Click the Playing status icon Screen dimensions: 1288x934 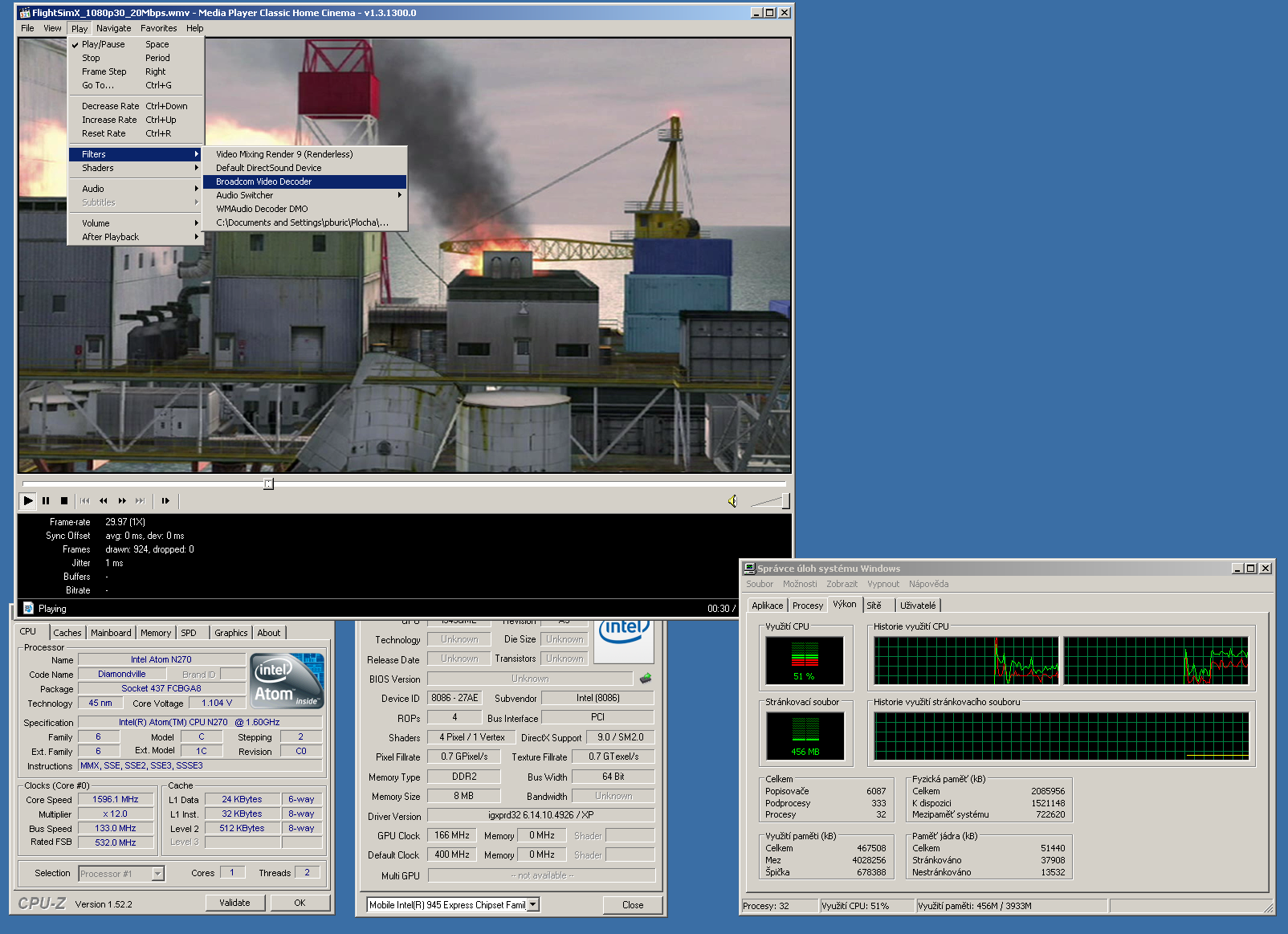29,608
